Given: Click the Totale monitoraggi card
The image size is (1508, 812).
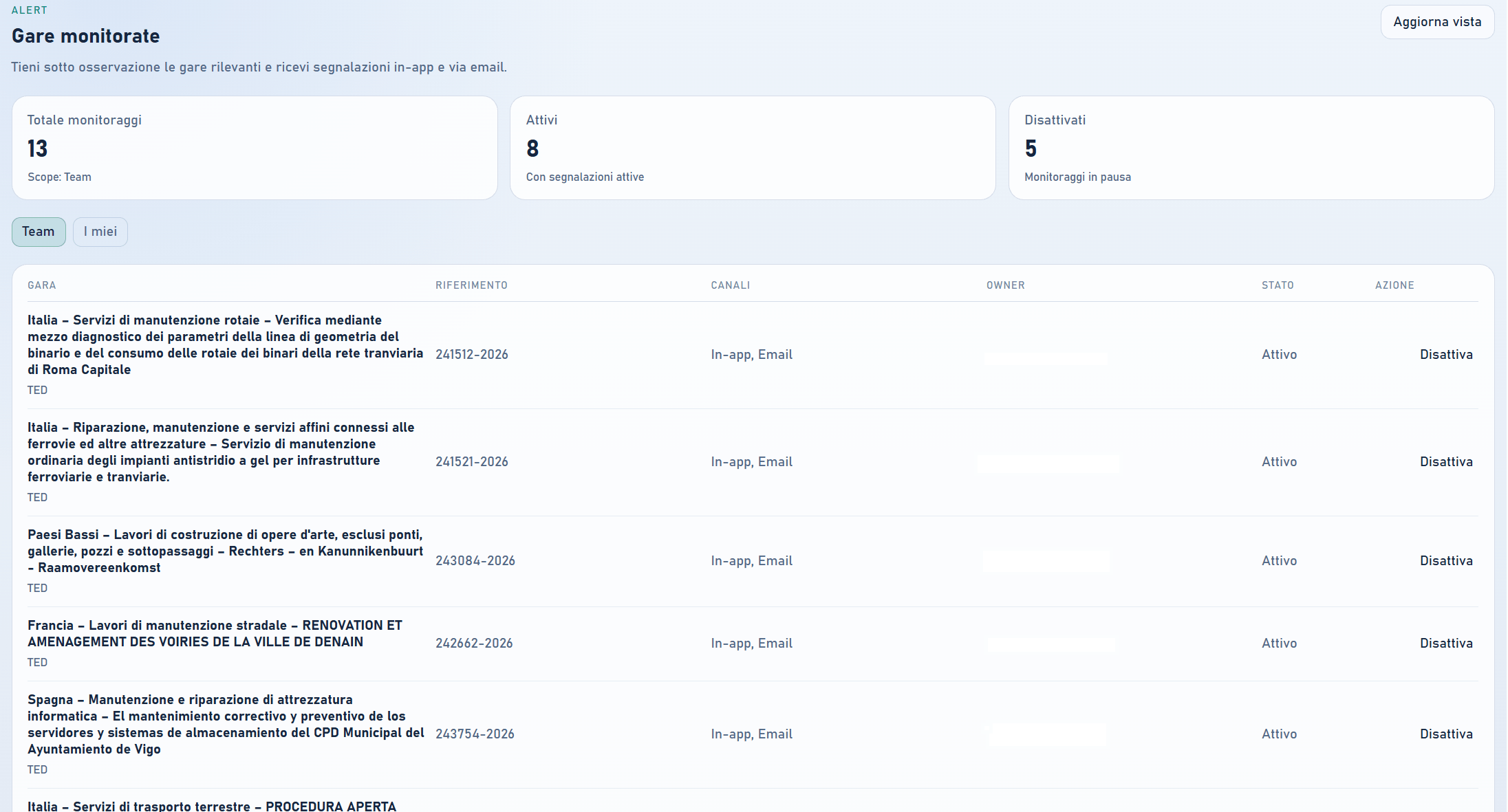Looking at the screenshot, I should [x=255, y=148].
